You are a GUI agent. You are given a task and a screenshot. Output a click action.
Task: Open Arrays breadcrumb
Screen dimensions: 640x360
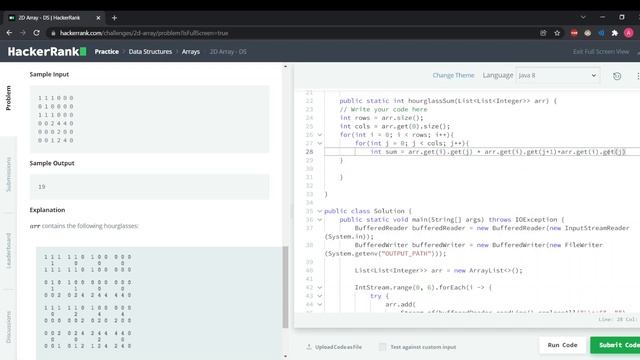point(191,52)
